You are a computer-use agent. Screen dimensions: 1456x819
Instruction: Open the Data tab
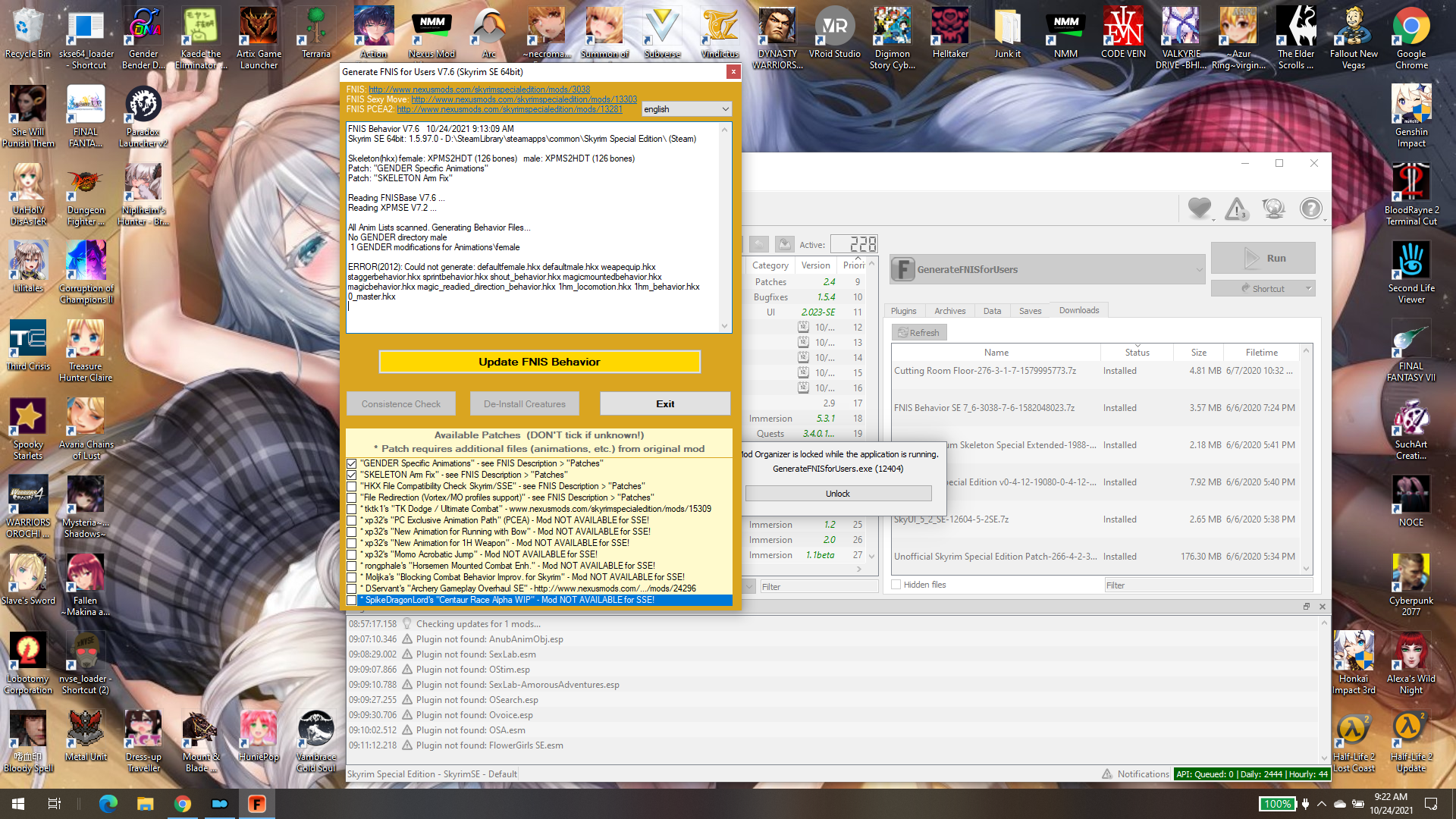click(x=992, y=311)
